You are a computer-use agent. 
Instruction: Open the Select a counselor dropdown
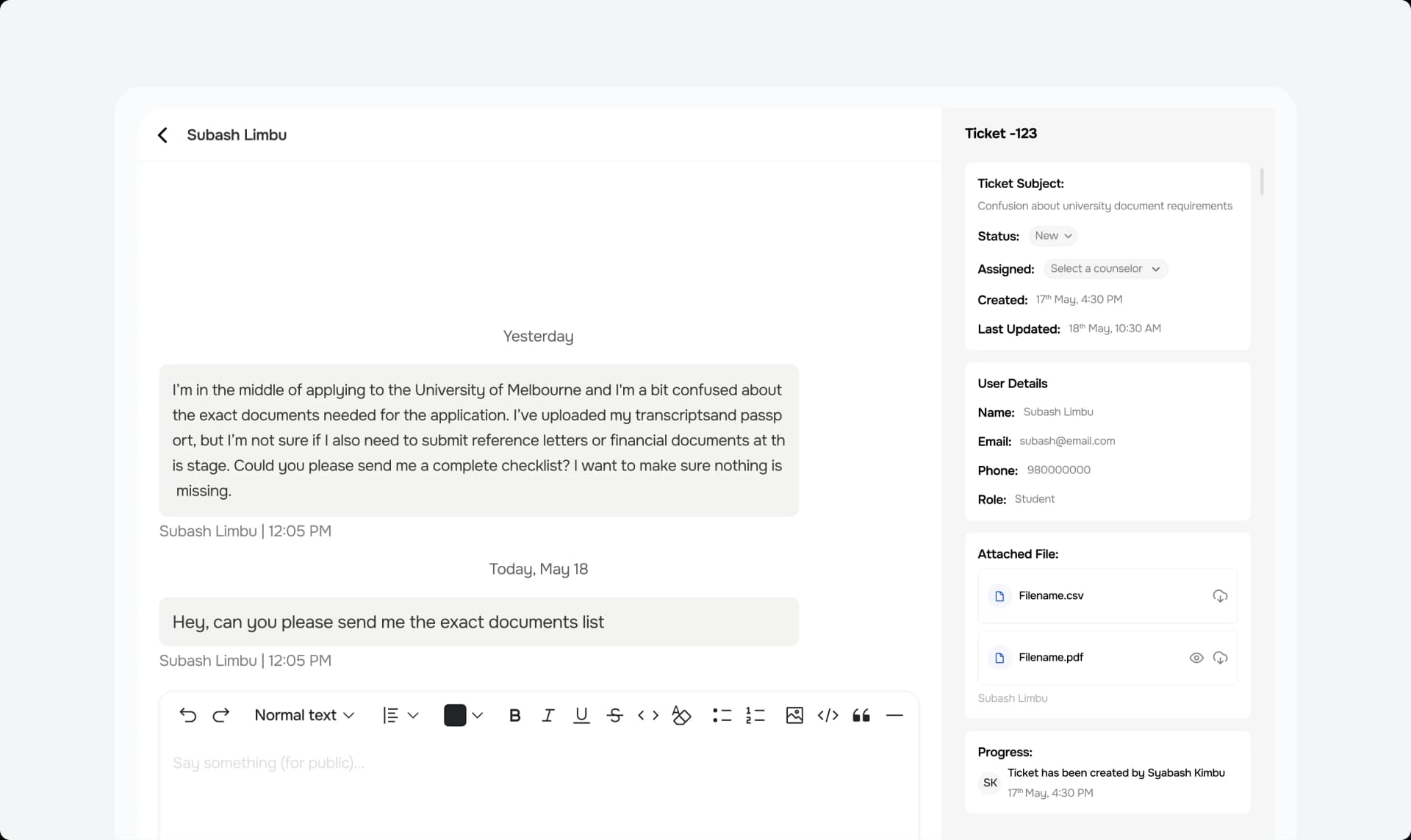click(1105, 268)
